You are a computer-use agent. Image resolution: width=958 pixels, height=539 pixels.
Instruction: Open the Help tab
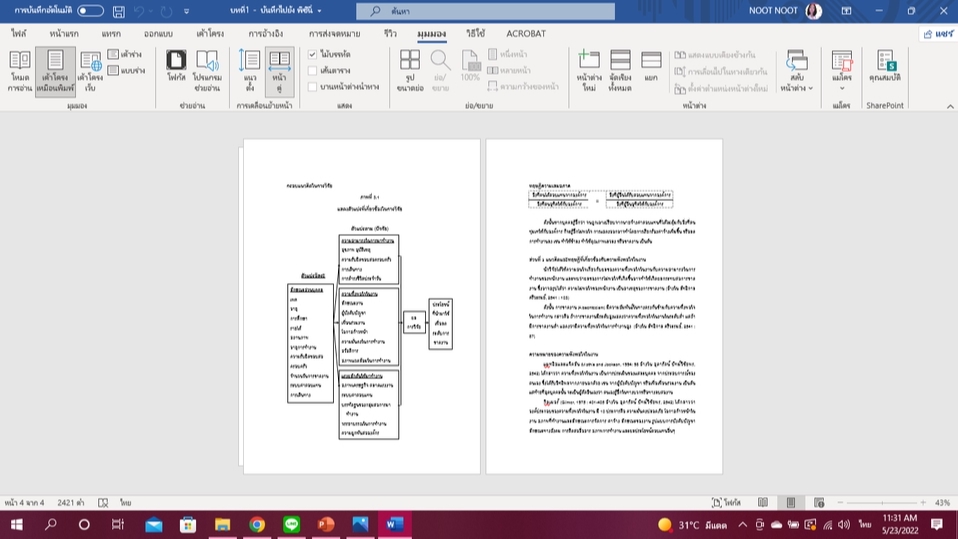(x=475, y=34)
